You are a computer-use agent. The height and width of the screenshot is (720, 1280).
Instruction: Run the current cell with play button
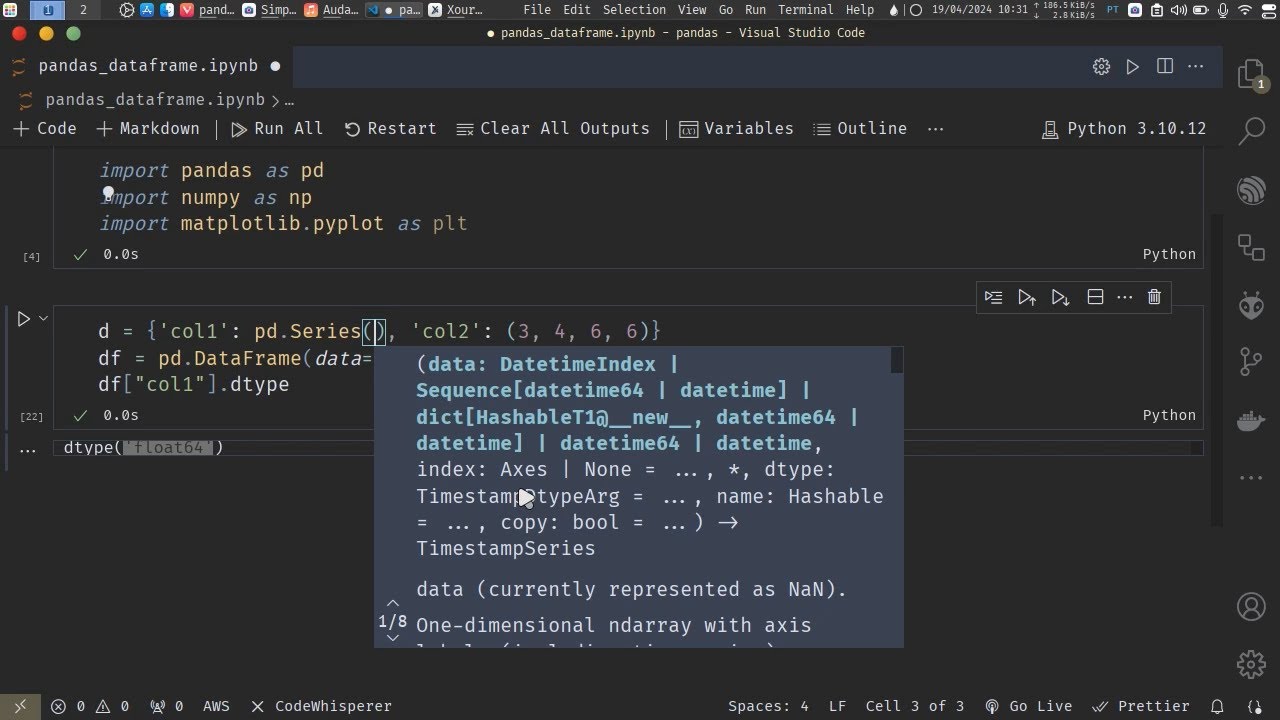23,319
